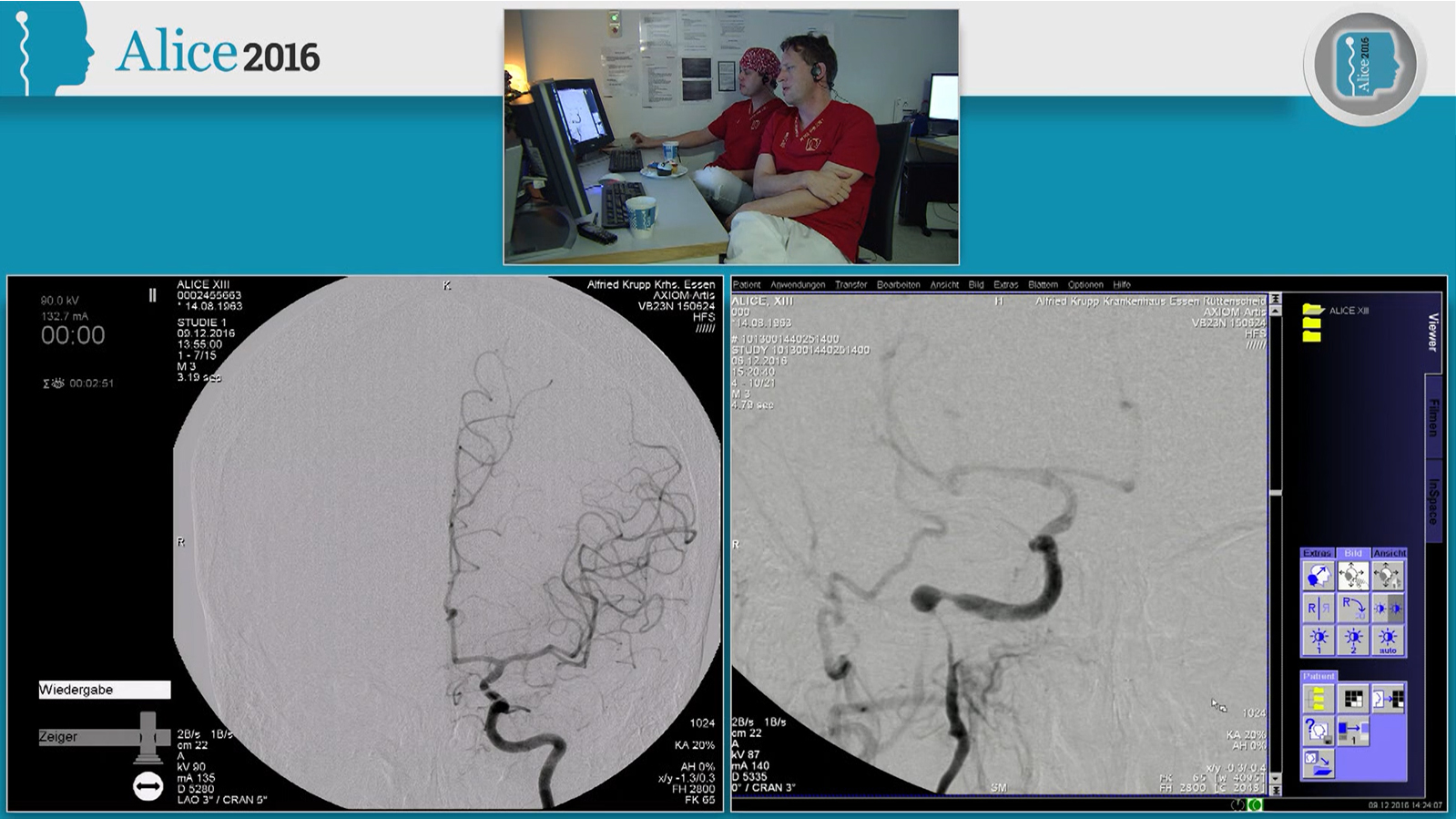This screenshot has height=819, width=1456.
Task: Open the yellow patient browser icon
Action: click(x=1318, y=699)
